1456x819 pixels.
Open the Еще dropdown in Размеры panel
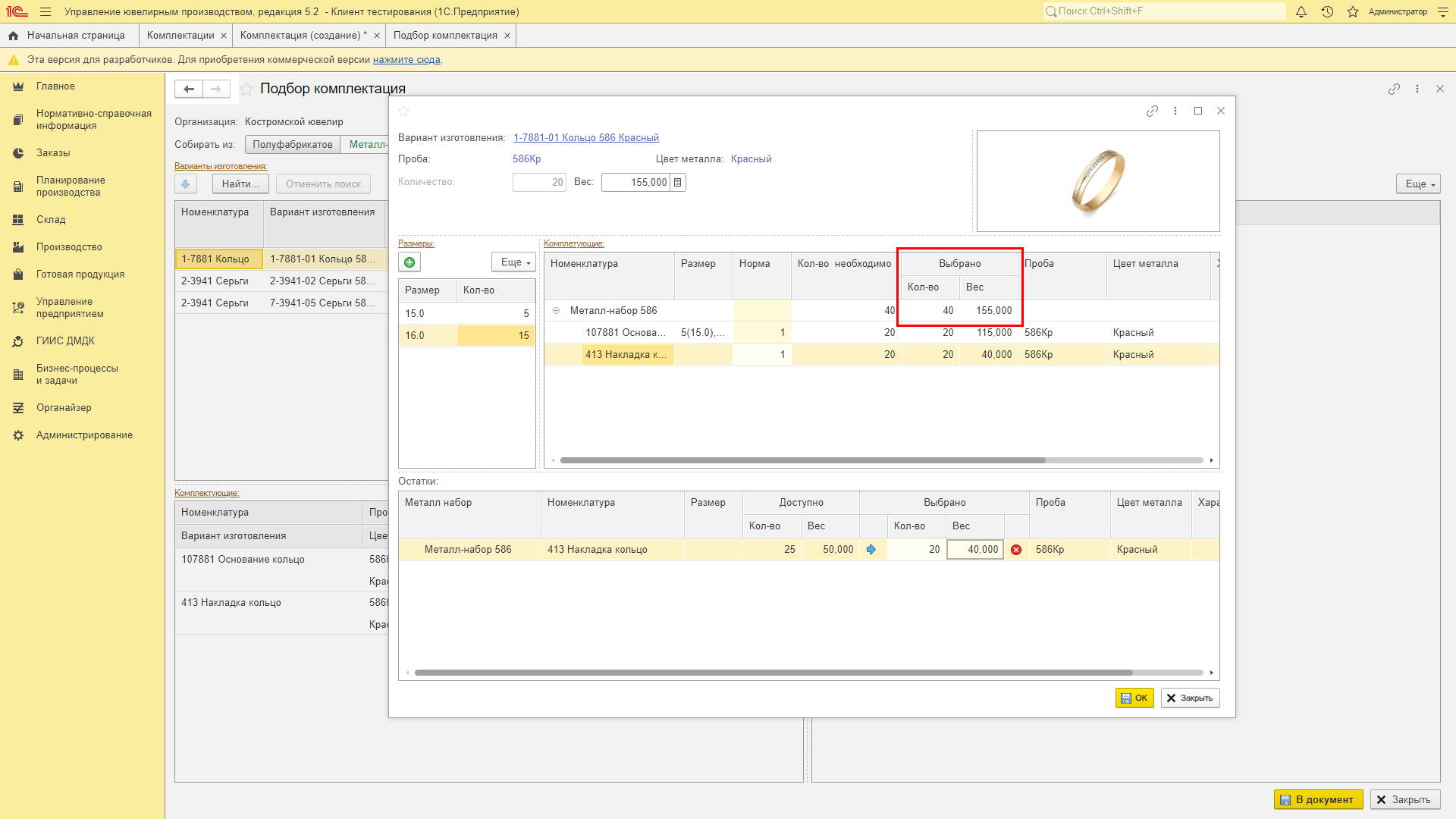coord(513,262)
